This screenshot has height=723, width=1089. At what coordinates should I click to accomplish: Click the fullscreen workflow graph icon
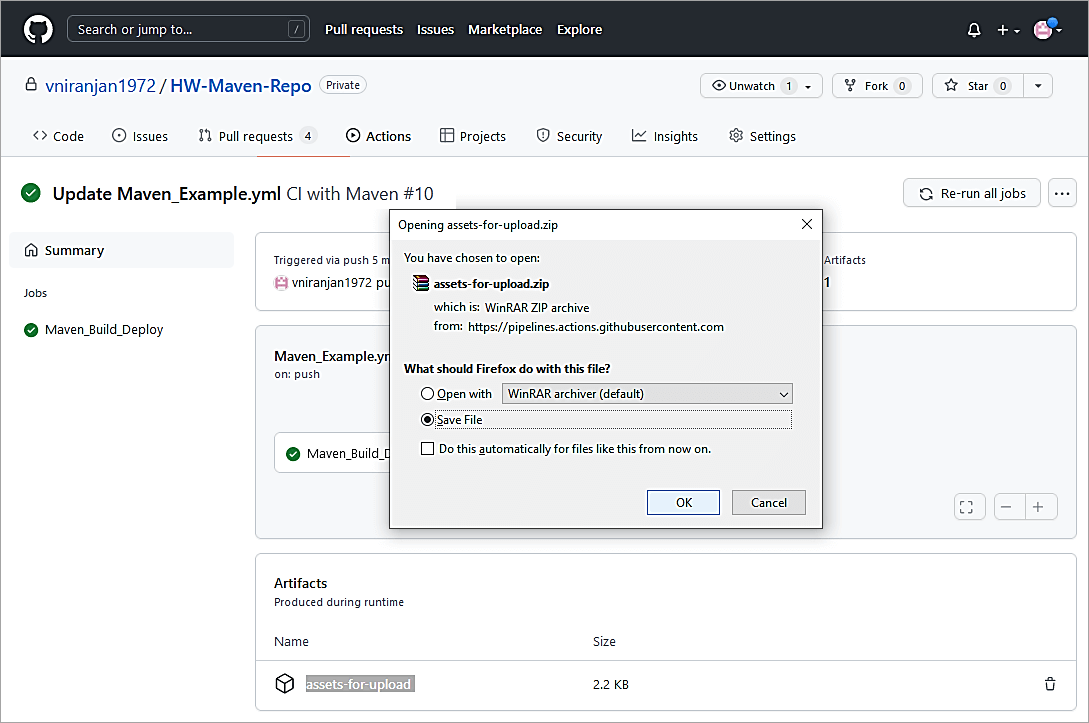[966, 507]
